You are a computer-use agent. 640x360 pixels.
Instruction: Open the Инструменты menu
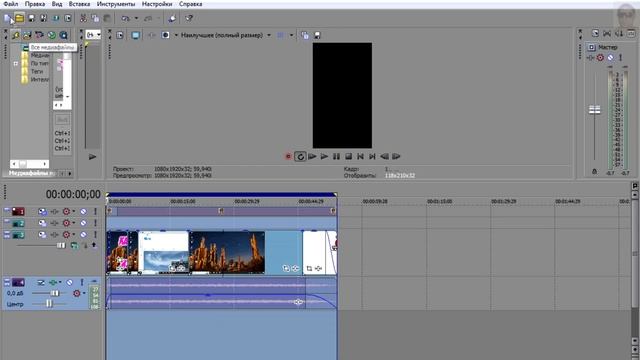point(116,4)
